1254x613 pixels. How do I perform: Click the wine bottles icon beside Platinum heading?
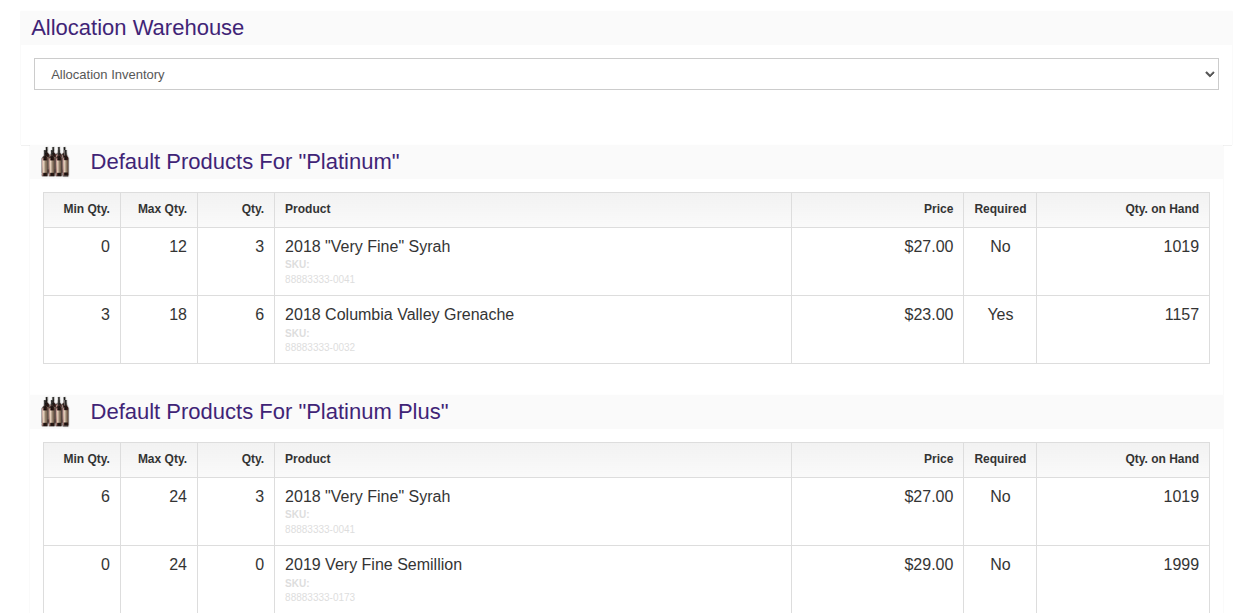tap(55, 162)
